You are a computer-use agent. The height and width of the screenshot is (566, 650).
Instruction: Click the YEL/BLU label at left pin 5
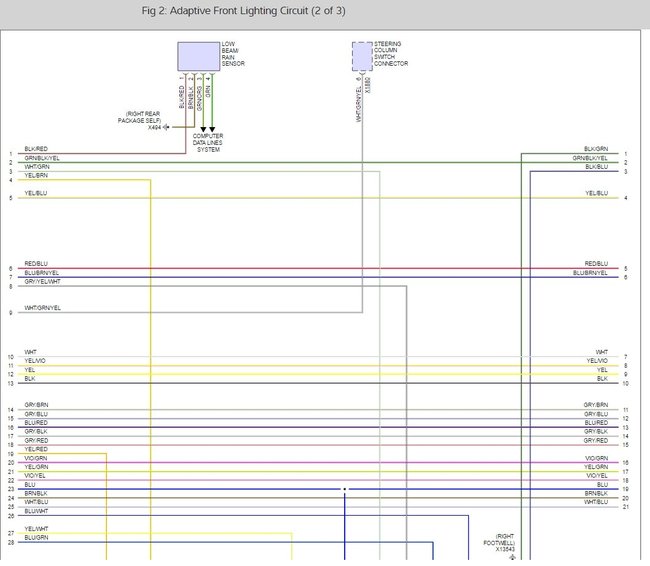pos(36,193)
